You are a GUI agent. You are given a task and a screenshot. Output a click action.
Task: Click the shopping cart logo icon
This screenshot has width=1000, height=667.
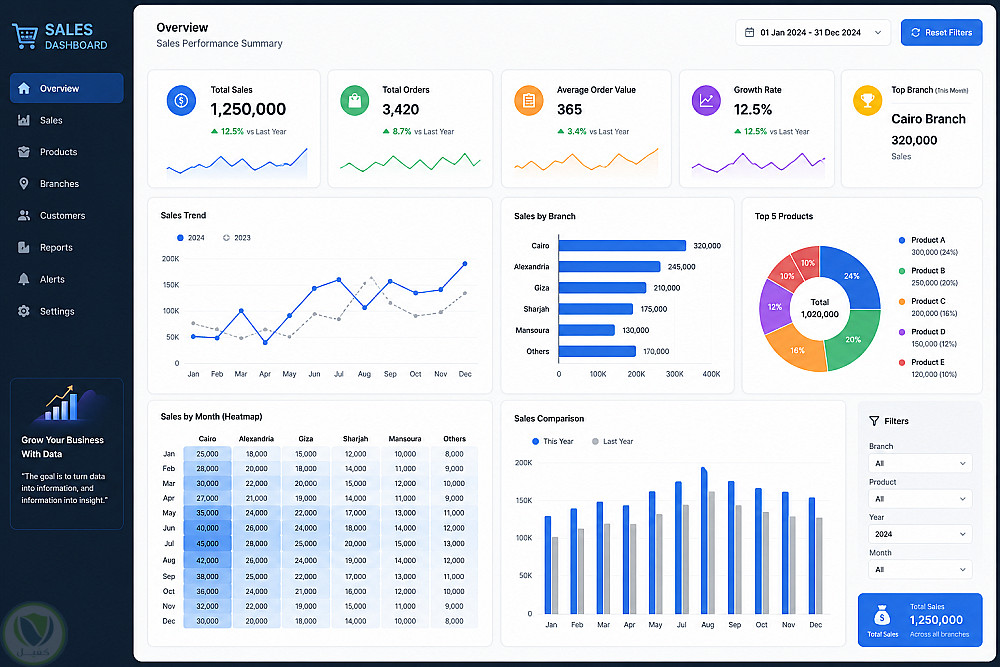25,36
